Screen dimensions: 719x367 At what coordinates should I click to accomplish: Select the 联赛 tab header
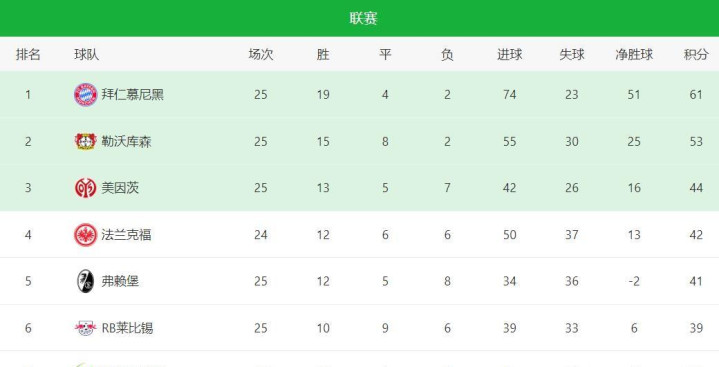363,18
